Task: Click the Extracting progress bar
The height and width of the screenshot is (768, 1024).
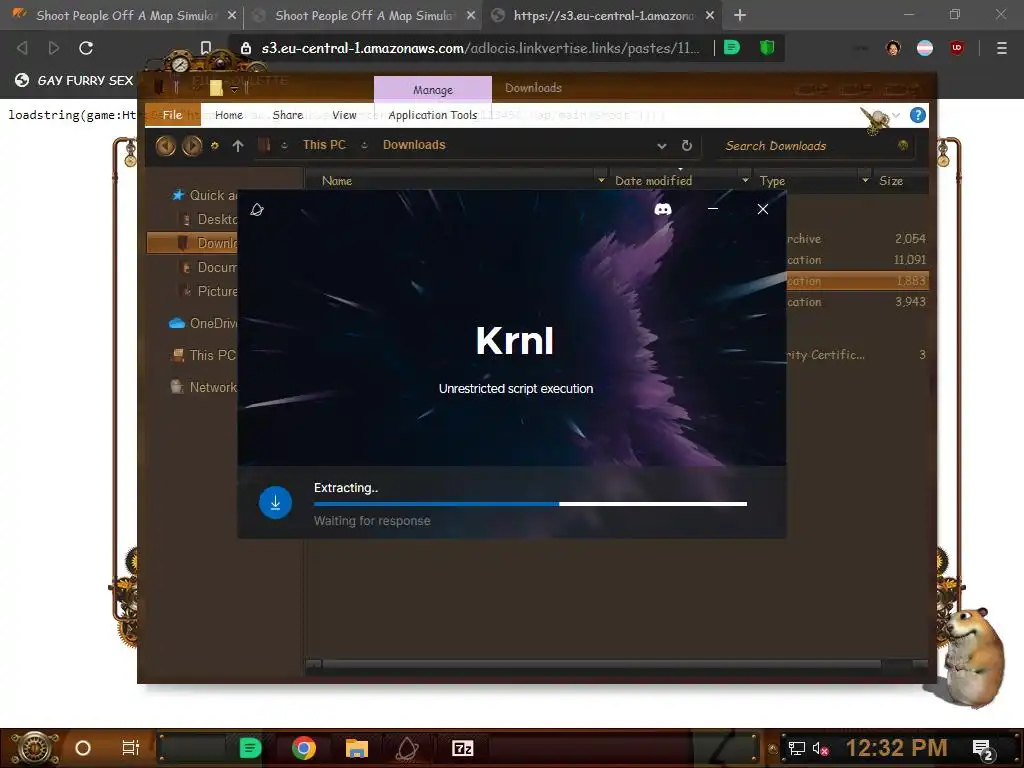Action: pos(530,504)
